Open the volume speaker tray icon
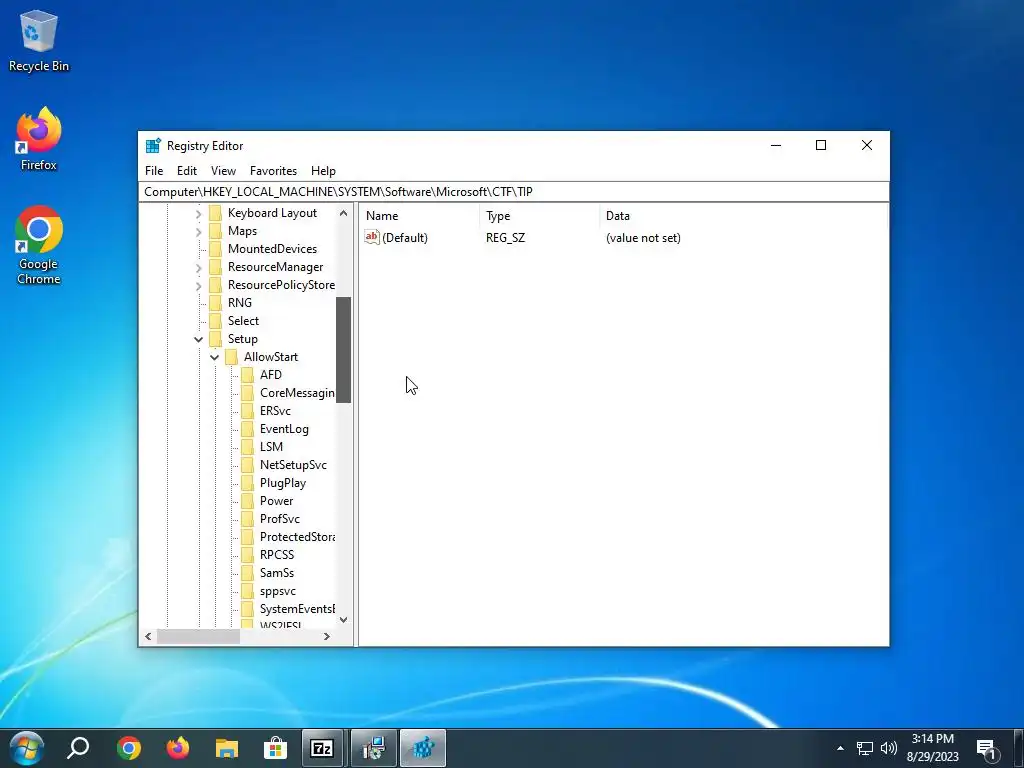Viewport: 1024px width, 768px height. coord(889,748)
